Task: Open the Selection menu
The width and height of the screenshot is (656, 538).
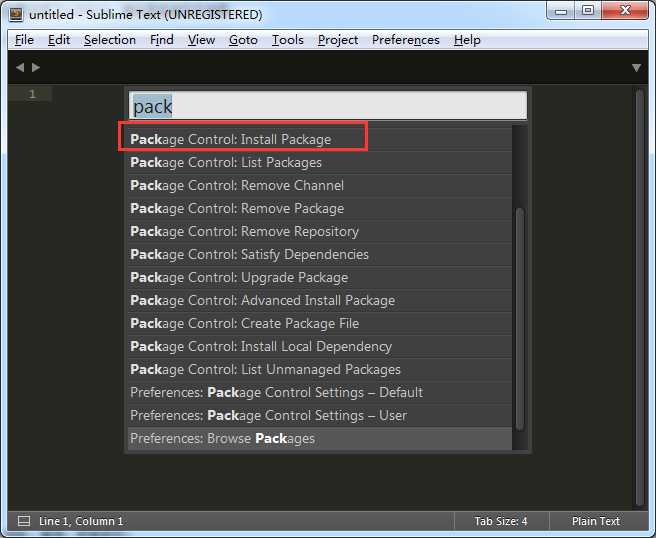Action: click(110, 40)
